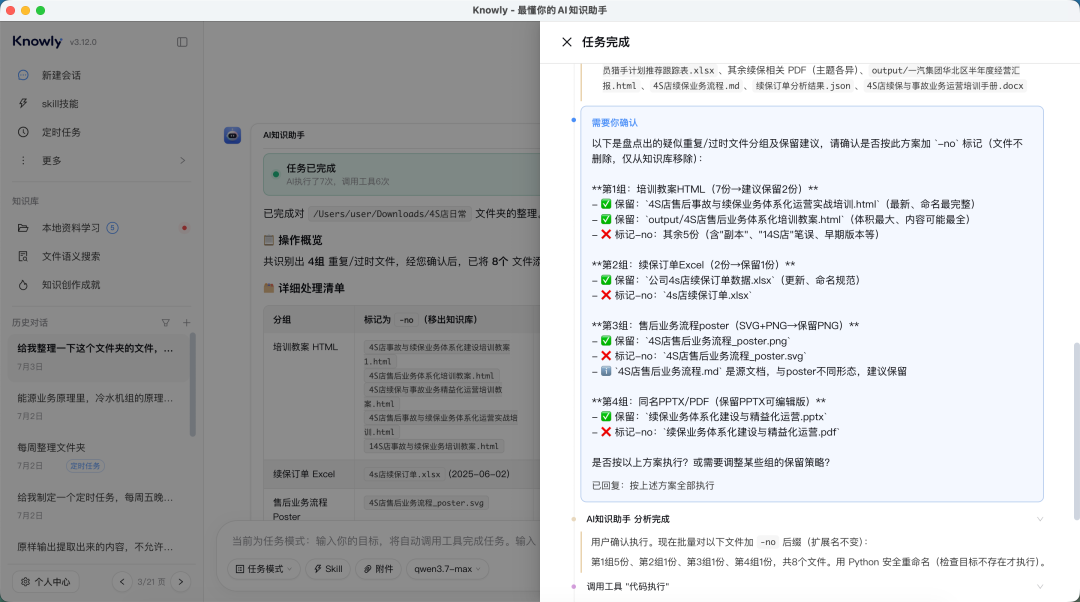Open history chat 给我制定一个定时任务
This screenshot has height=602, width=1080.
coord(99,506)
